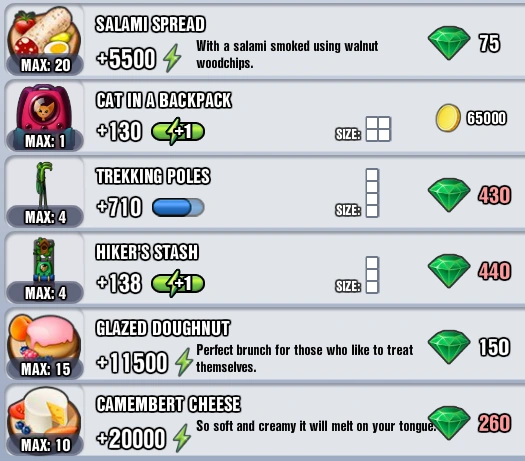Click the 65000 coin price label
This screenshot has height=461, width=525.
click(x=486, y=118)
